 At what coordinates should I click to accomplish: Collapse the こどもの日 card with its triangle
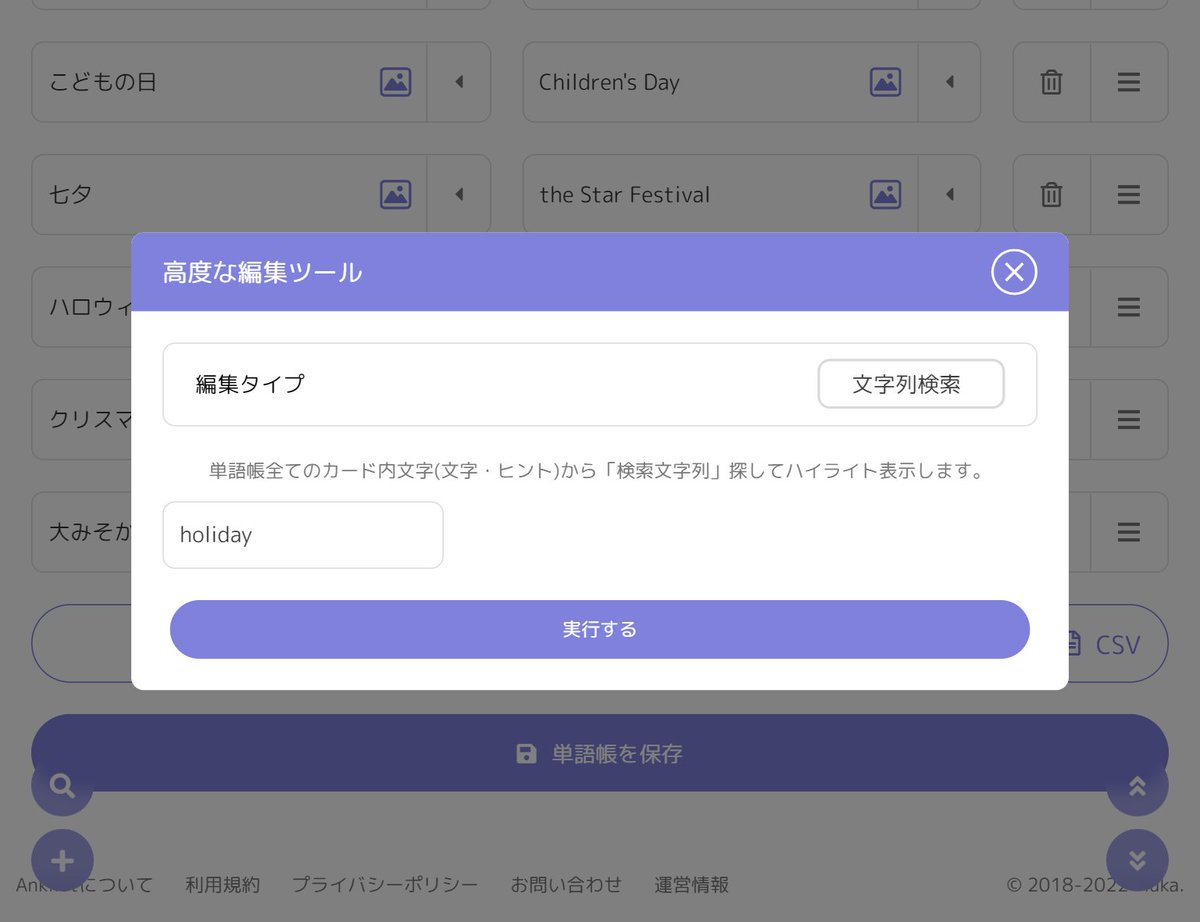(x=459, y=82)
